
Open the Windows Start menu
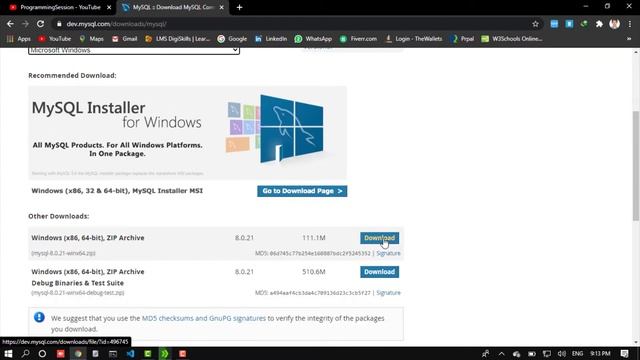pos(8,353)
